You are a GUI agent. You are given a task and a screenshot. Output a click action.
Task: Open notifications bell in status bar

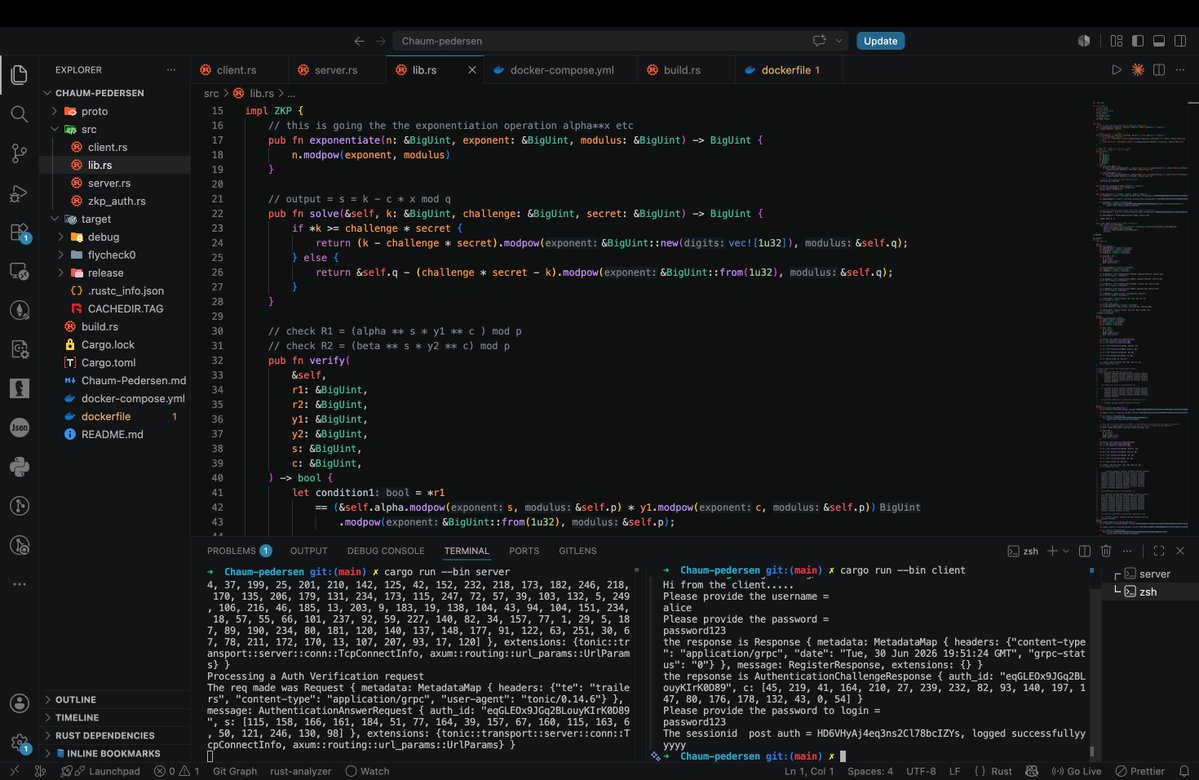[1184, 771]
